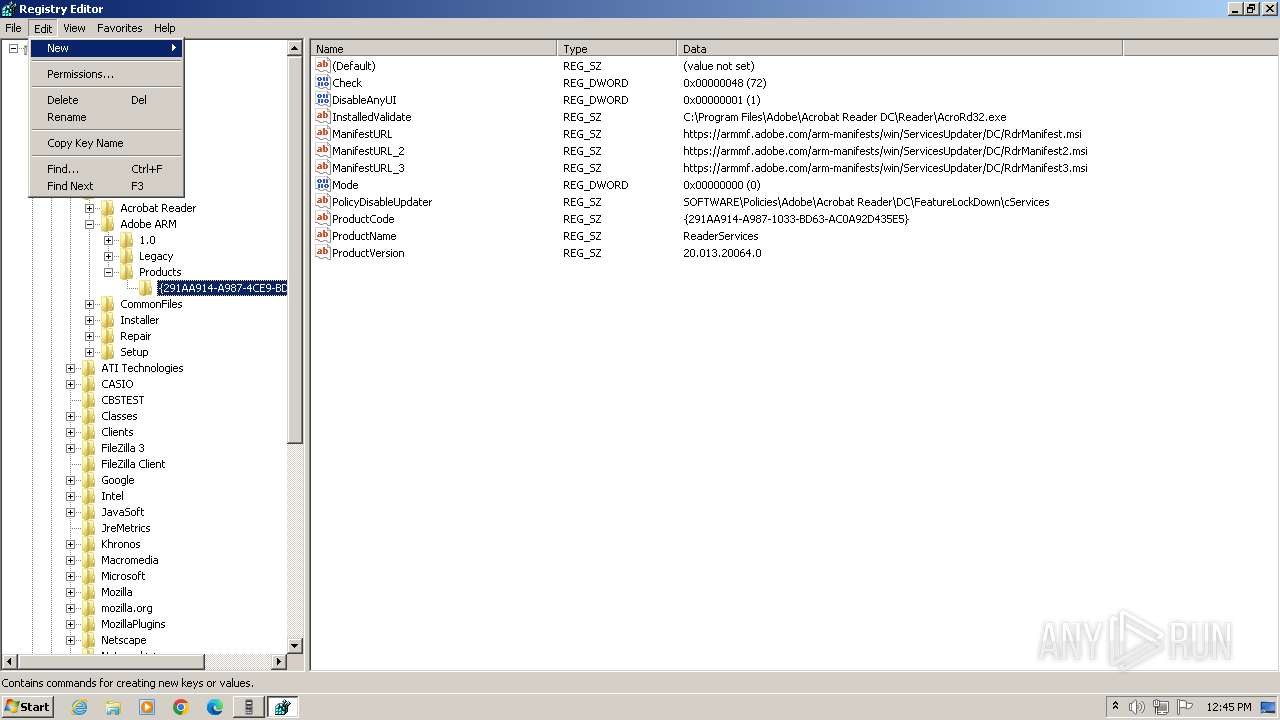The width and height of the screenshot is (1280, 720).
Task: Choose Delete in the Edit menu
Action: (x=106, y=100)
